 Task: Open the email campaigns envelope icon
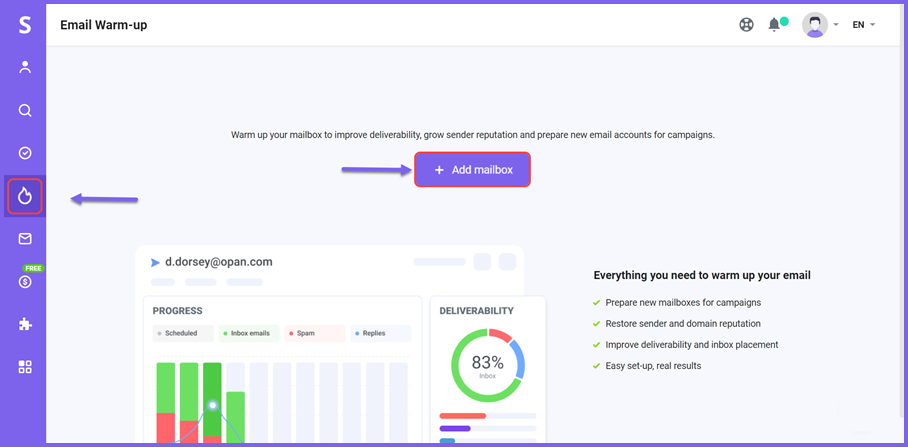tap(25, 239)
